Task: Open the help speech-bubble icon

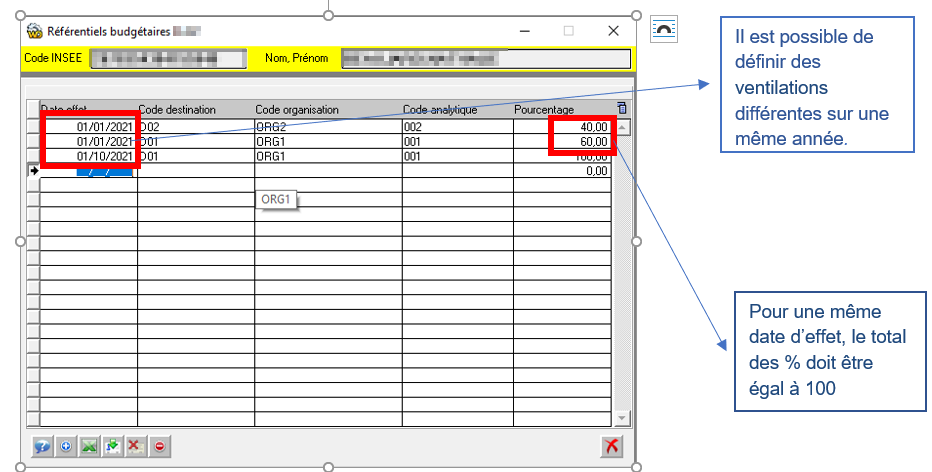Action: pyautogui.click(x=42, y=446)
